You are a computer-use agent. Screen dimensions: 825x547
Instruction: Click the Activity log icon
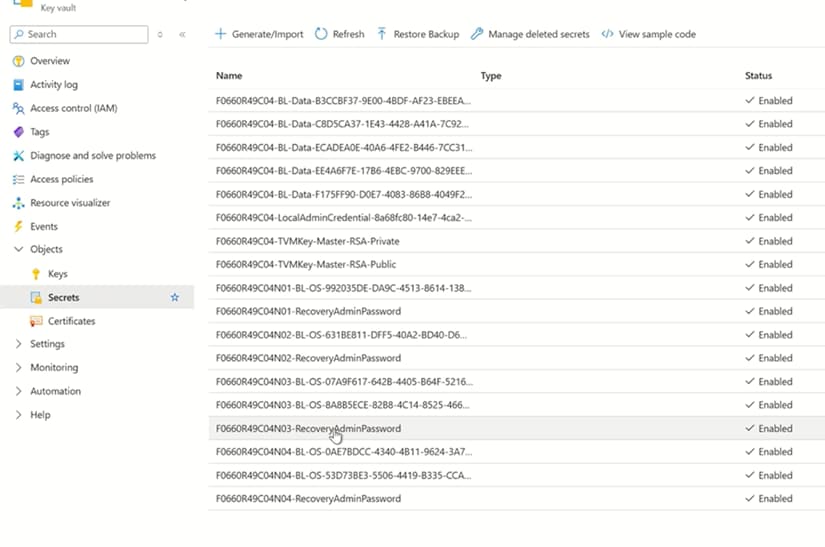pos(18,85)
